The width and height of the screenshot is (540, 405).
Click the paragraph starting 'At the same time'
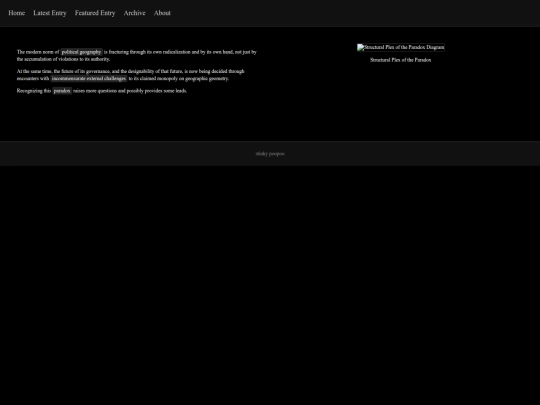[x=131, y=75]
